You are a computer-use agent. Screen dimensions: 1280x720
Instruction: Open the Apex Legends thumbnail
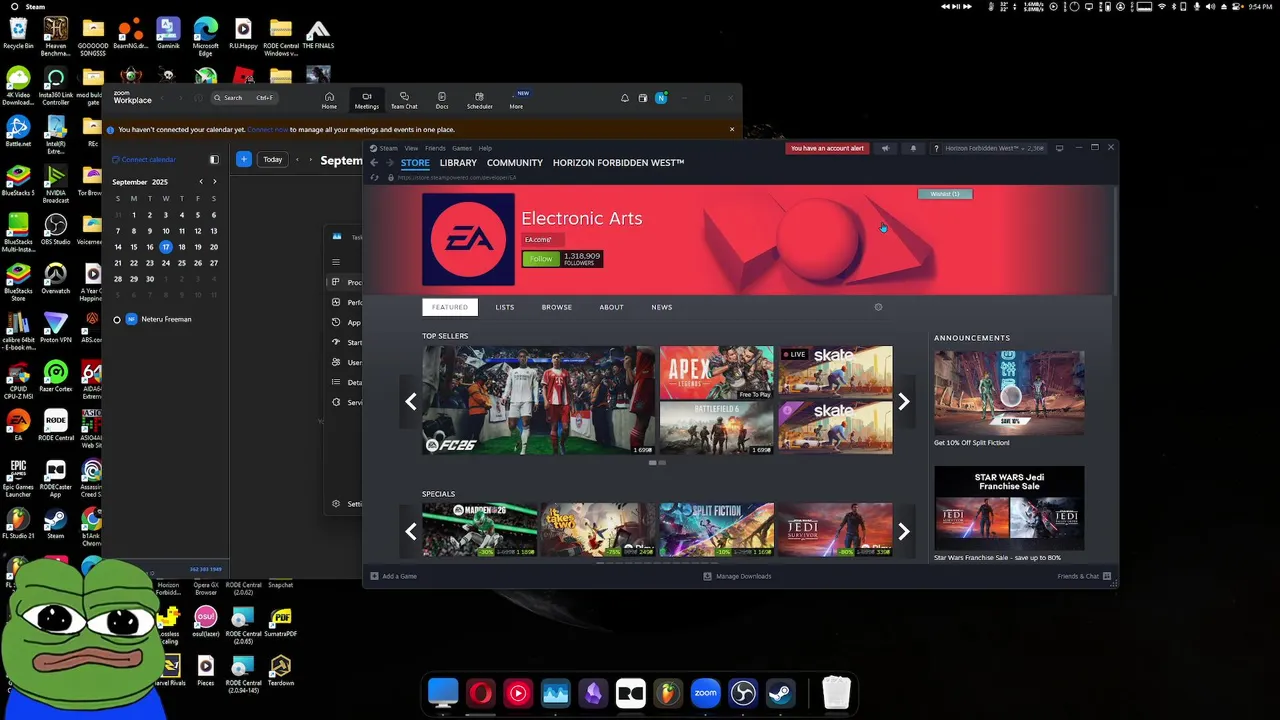click(717, 373)
